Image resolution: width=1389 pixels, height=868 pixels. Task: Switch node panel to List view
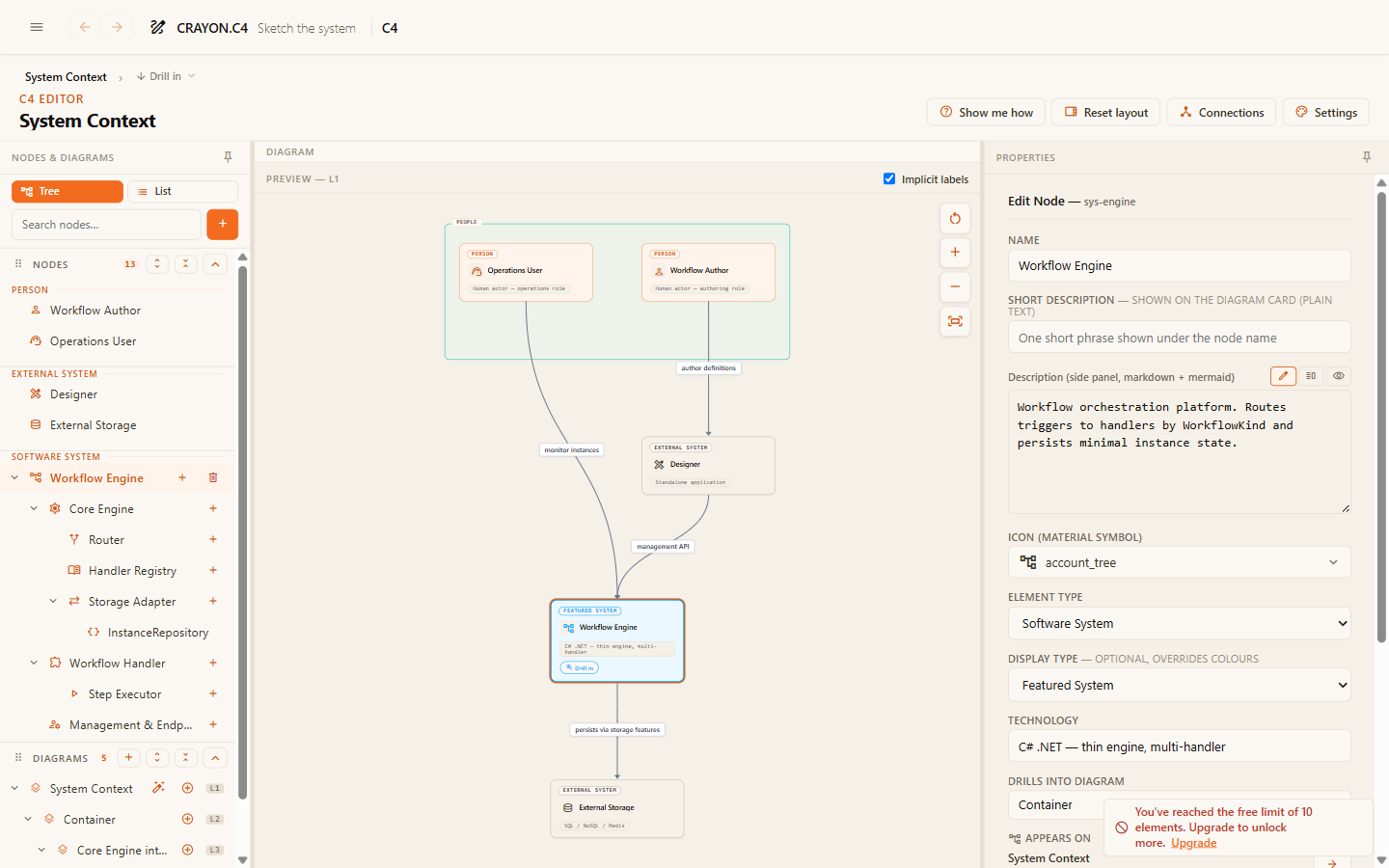pos(183,191)
